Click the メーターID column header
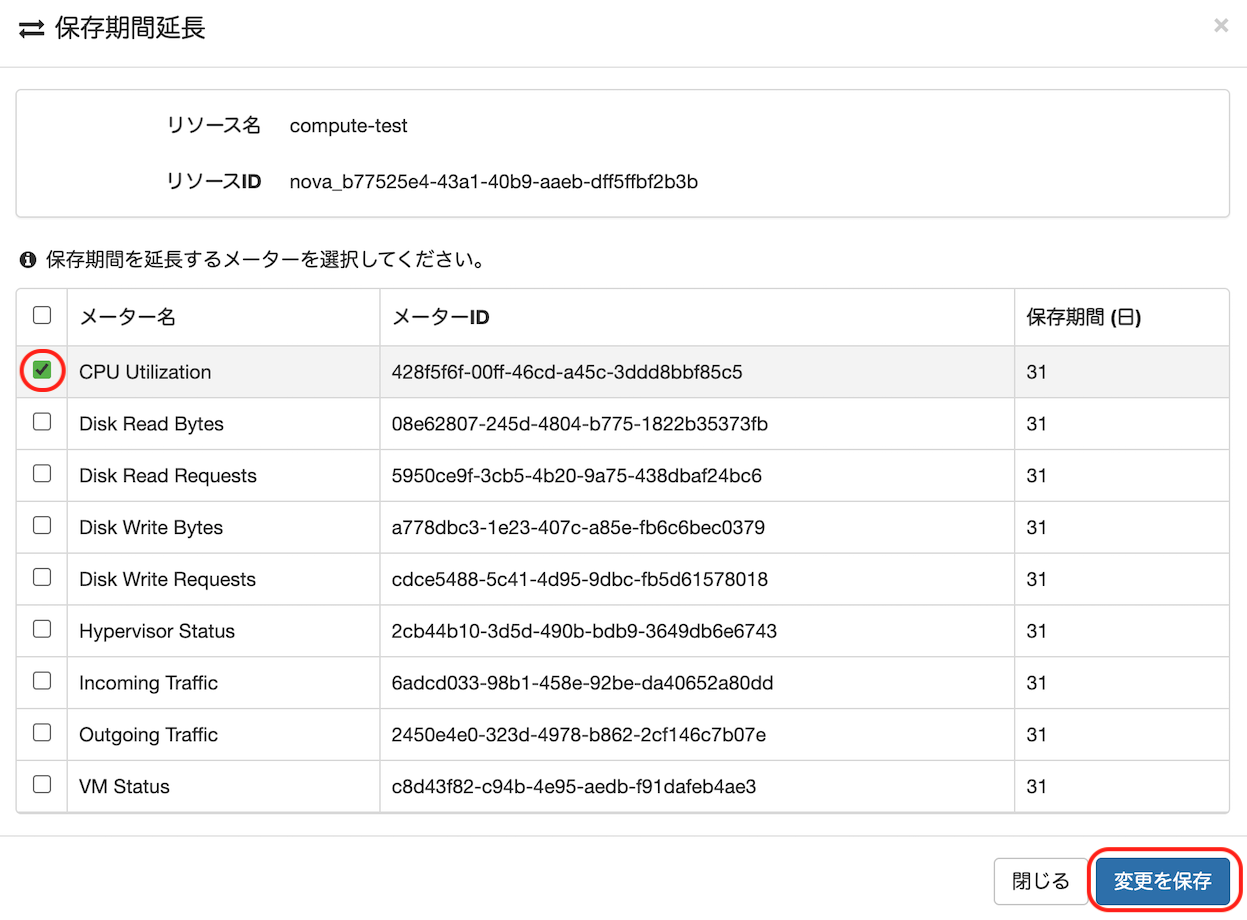This screenshot has height=920, width=1247. 440,317
